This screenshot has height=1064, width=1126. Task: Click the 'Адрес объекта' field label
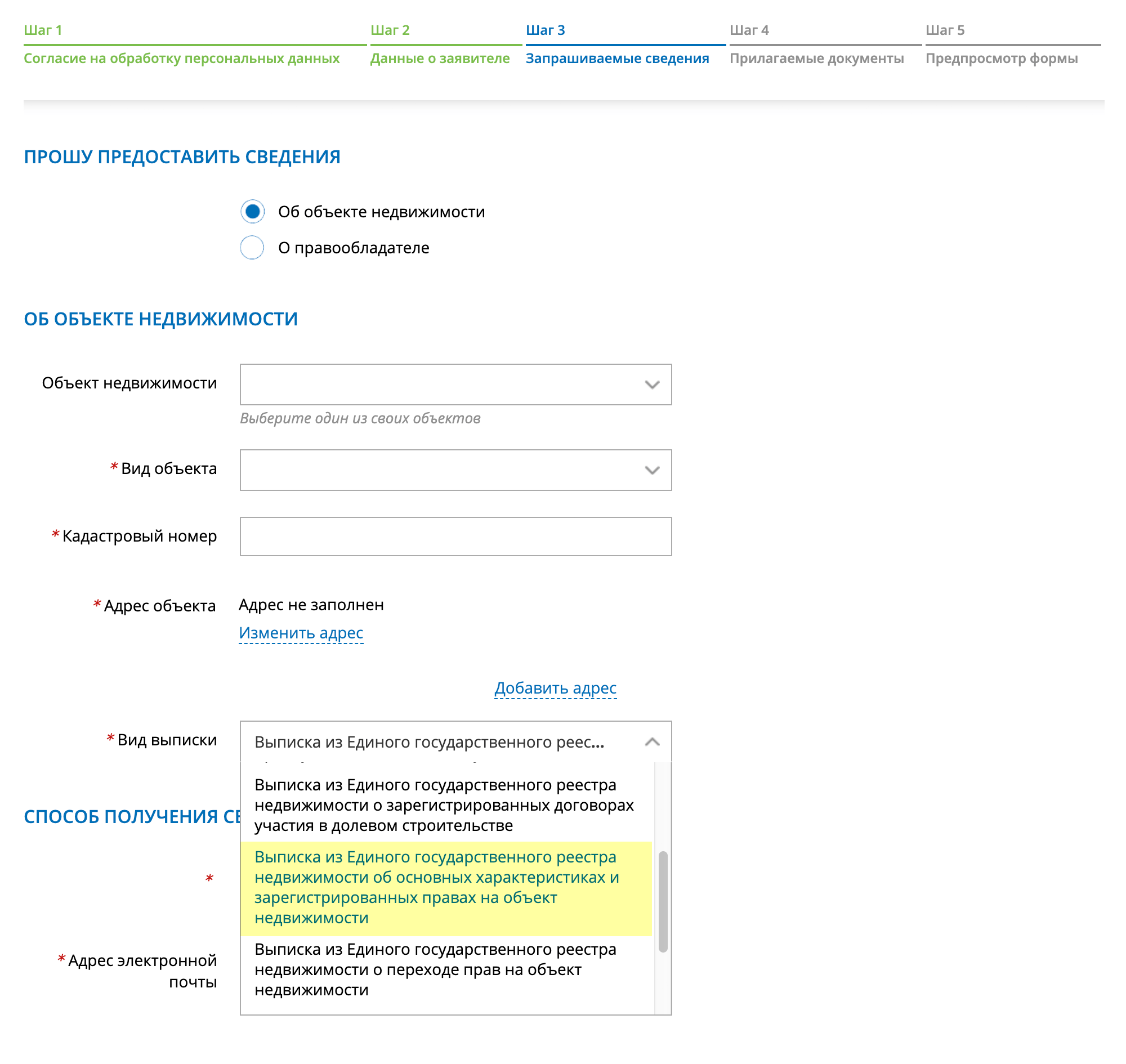[159, 606]
